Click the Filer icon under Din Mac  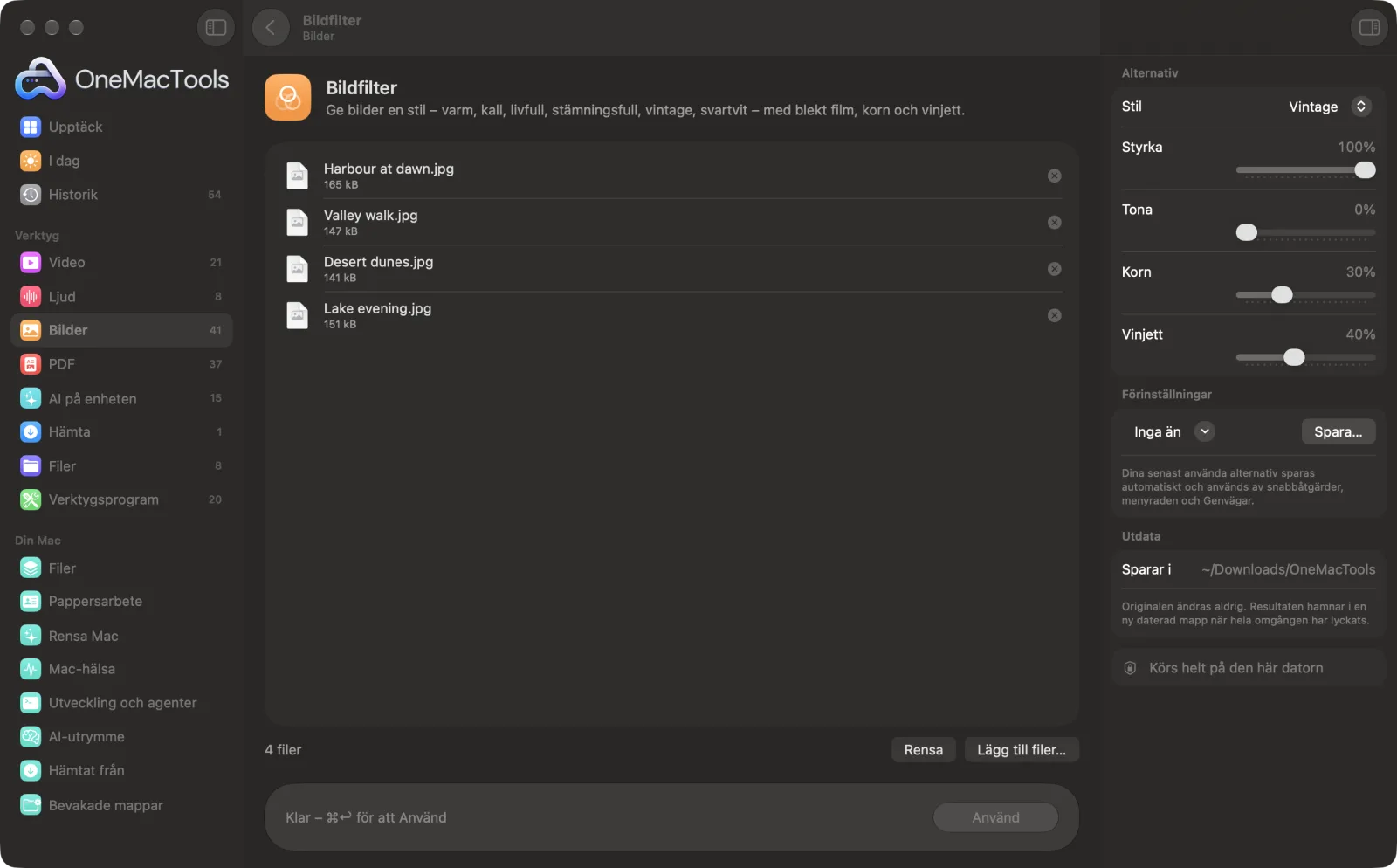31,568
